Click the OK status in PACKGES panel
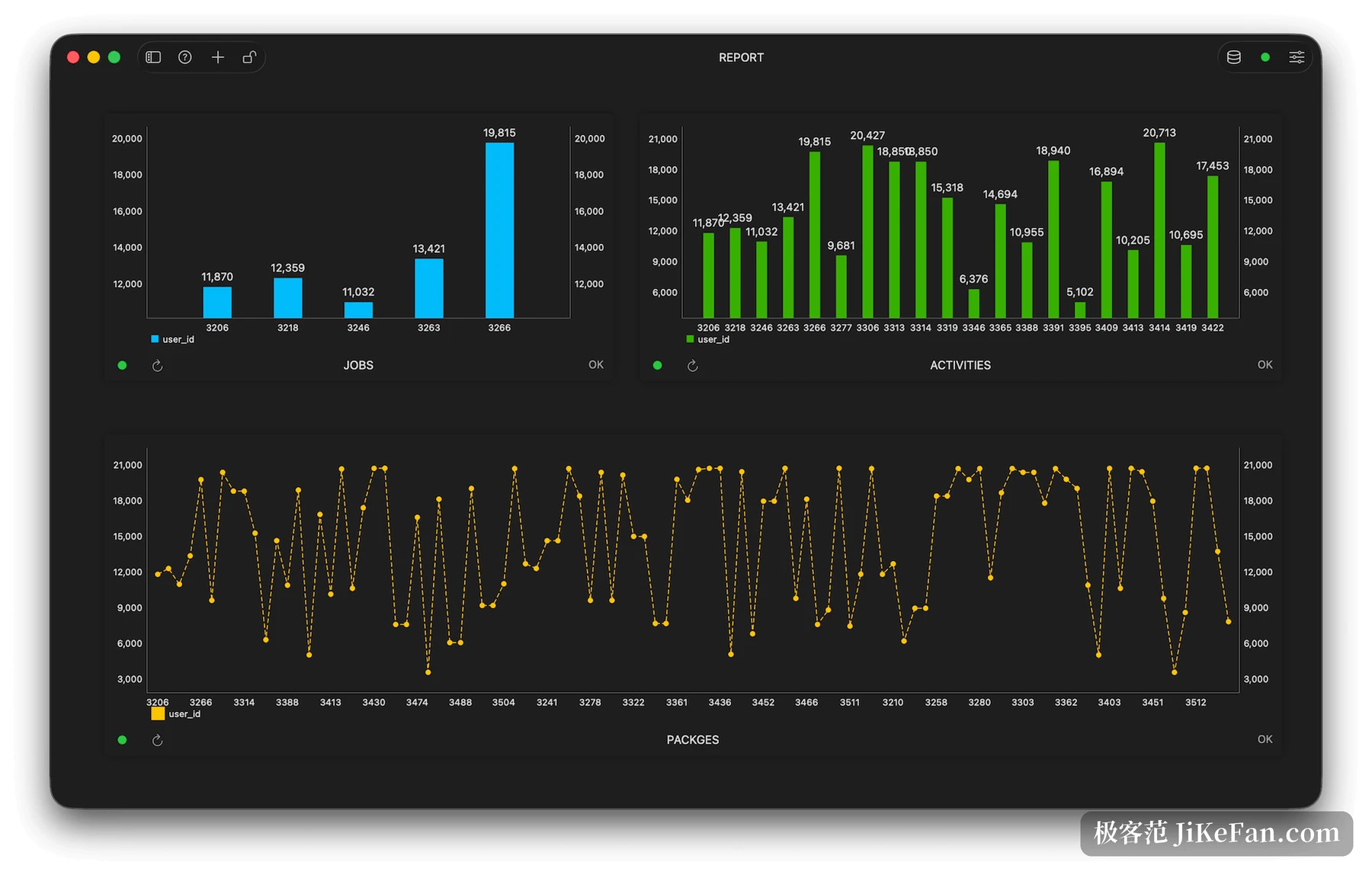 1265,739
